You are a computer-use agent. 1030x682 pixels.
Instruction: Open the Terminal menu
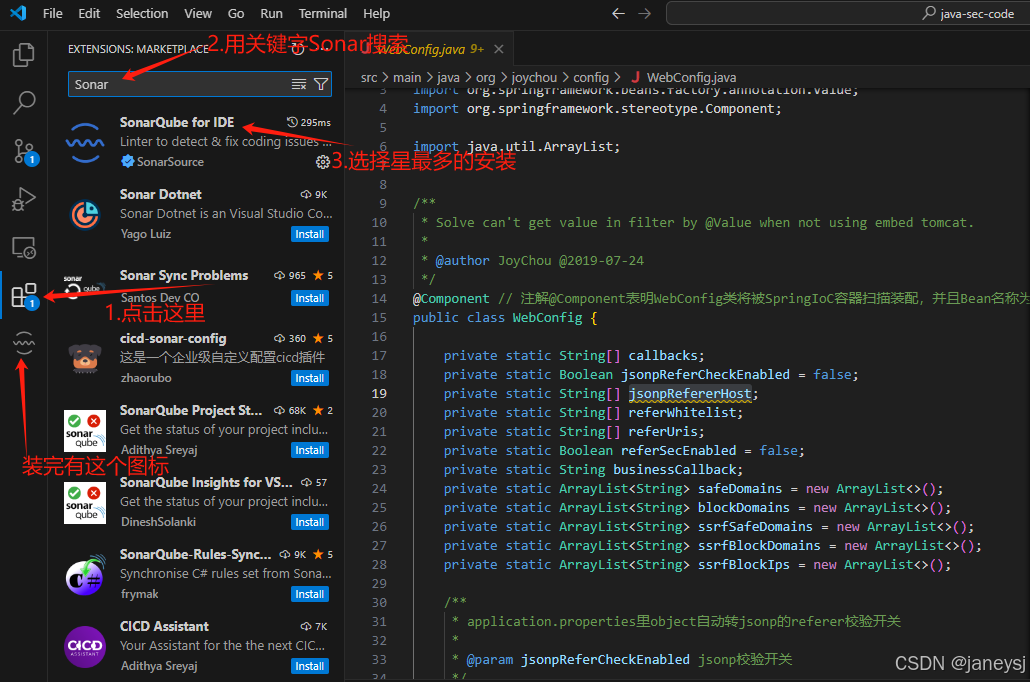coord(323,13)
